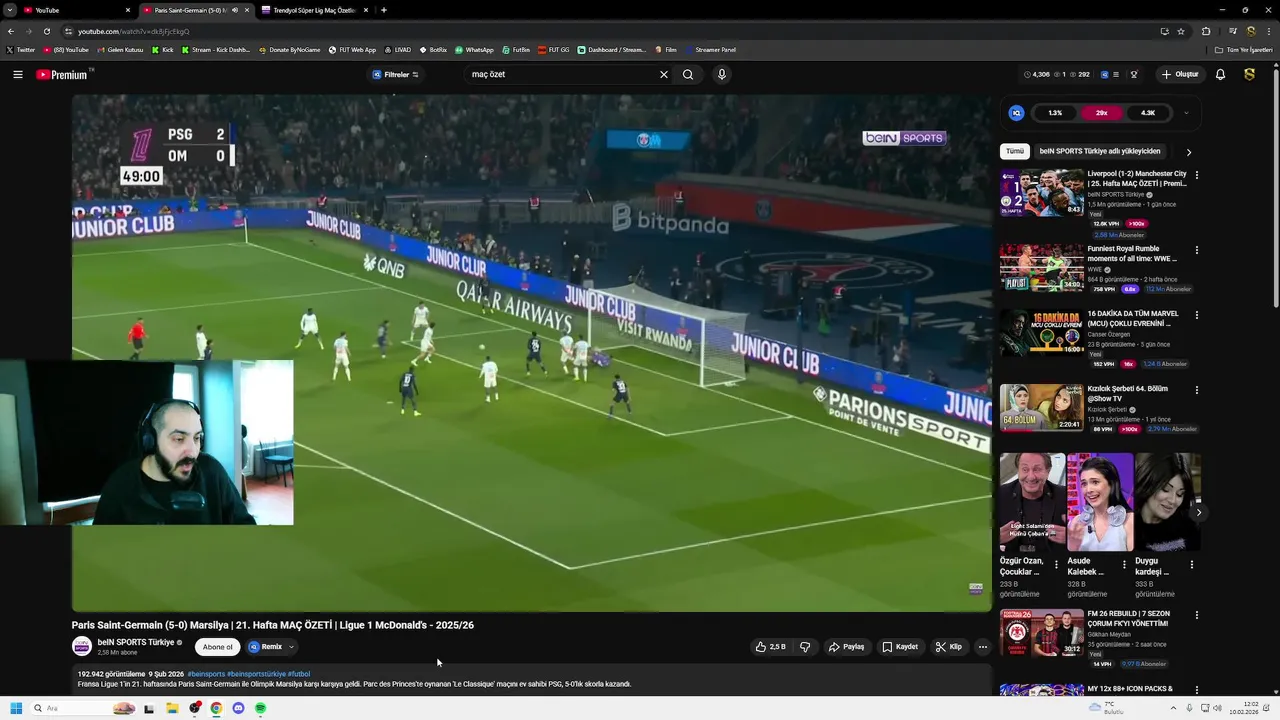Open Spotify from the taskbar
The width and height of the screenshot is (1280, 720).
click(260, 708)
